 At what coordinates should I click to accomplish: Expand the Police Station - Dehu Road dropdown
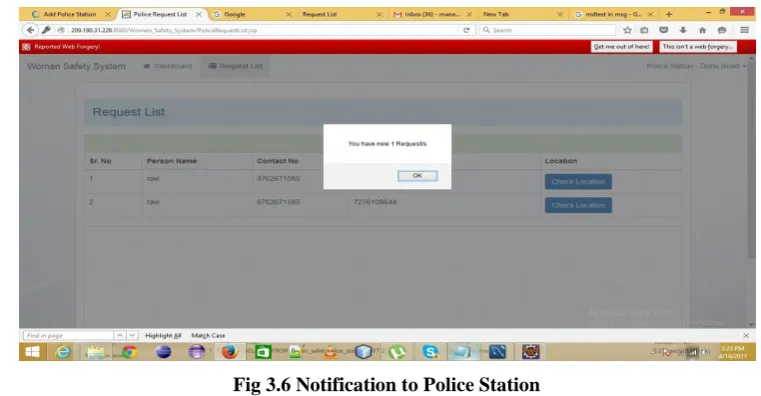[696, 66]
